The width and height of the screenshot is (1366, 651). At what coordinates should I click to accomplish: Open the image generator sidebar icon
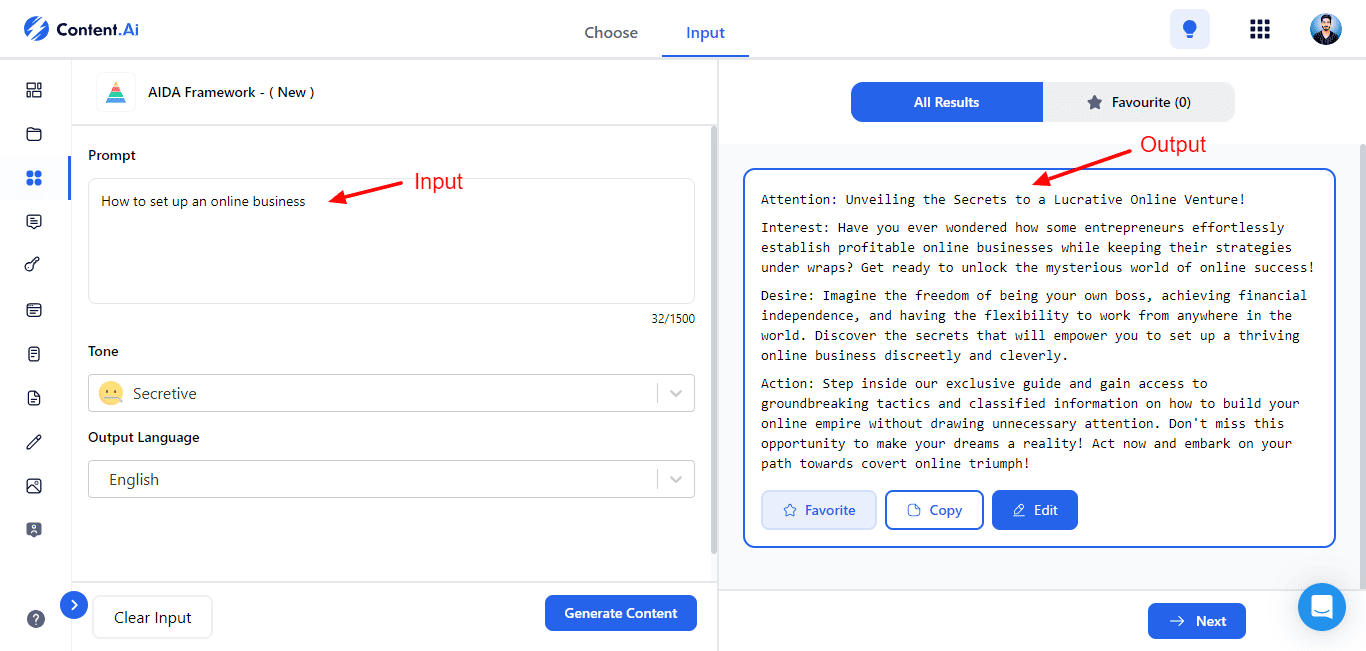pyautogui.click(x=34, y=486)
